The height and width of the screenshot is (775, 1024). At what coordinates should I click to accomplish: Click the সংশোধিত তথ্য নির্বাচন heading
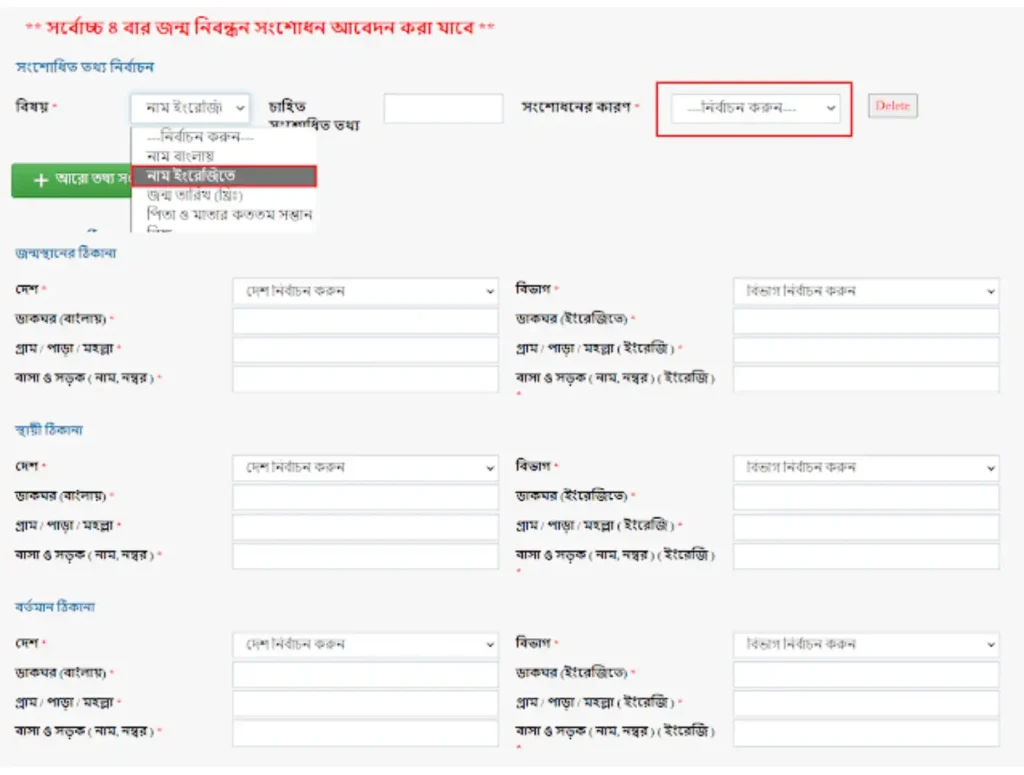[85, 67]
